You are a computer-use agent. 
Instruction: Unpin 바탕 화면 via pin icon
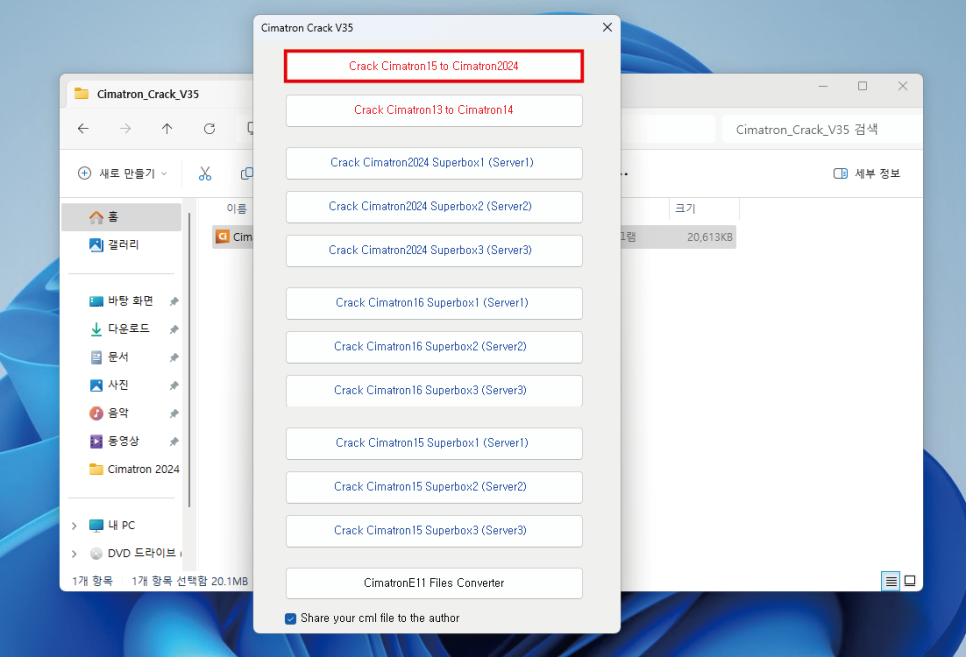(174, 301)
